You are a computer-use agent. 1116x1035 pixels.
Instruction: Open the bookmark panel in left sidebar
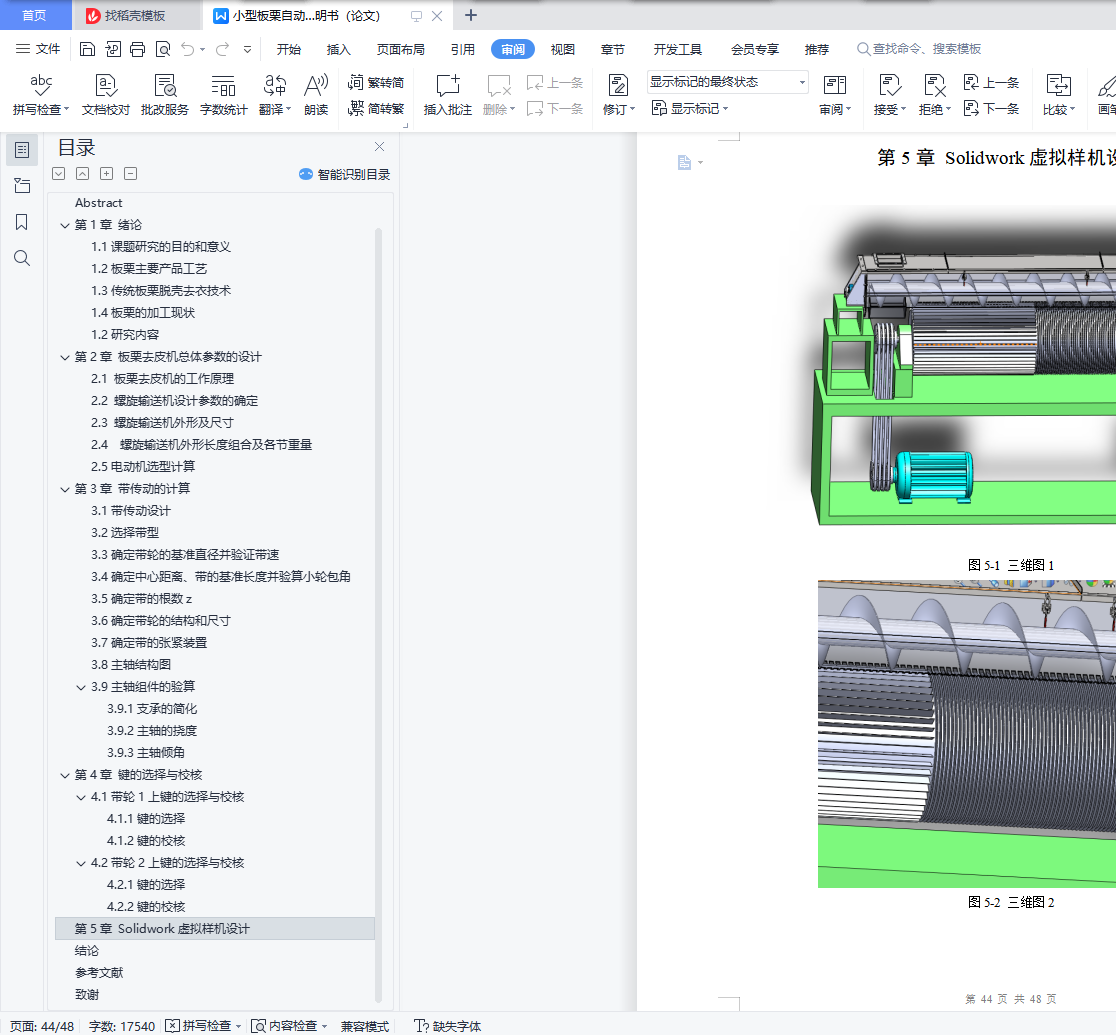(x=22, y=222)
